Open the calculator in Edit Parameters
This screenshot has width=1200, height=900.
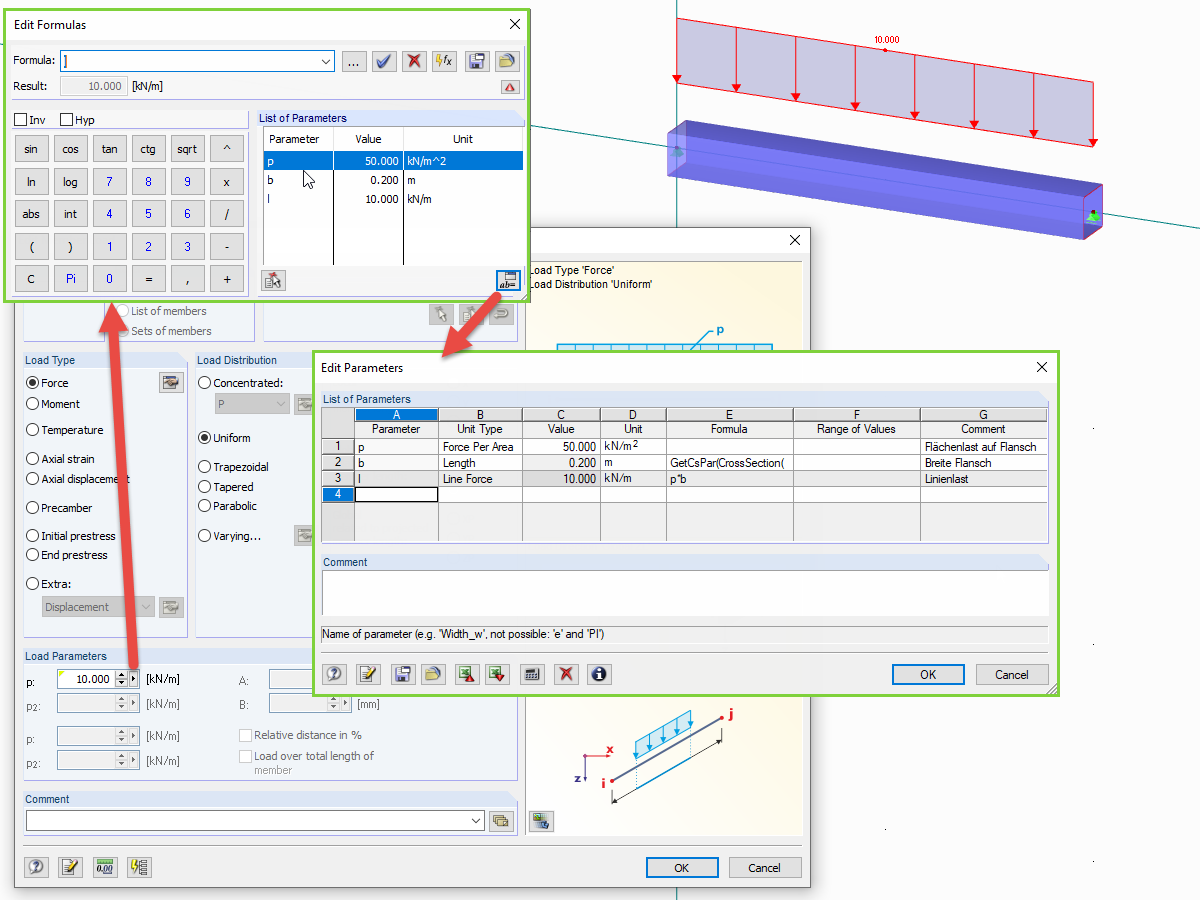[x=531, y=674]
